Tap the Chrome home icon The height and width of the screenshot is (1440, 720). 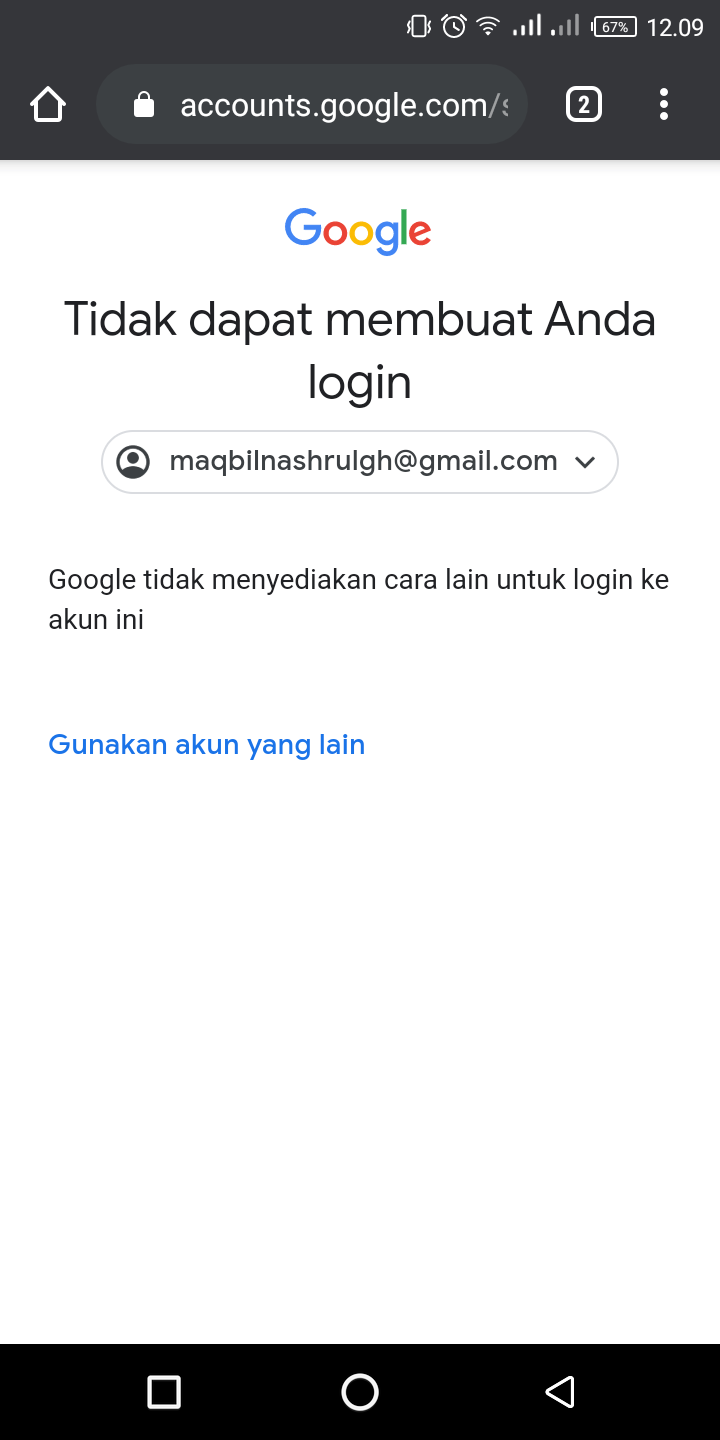48,104
